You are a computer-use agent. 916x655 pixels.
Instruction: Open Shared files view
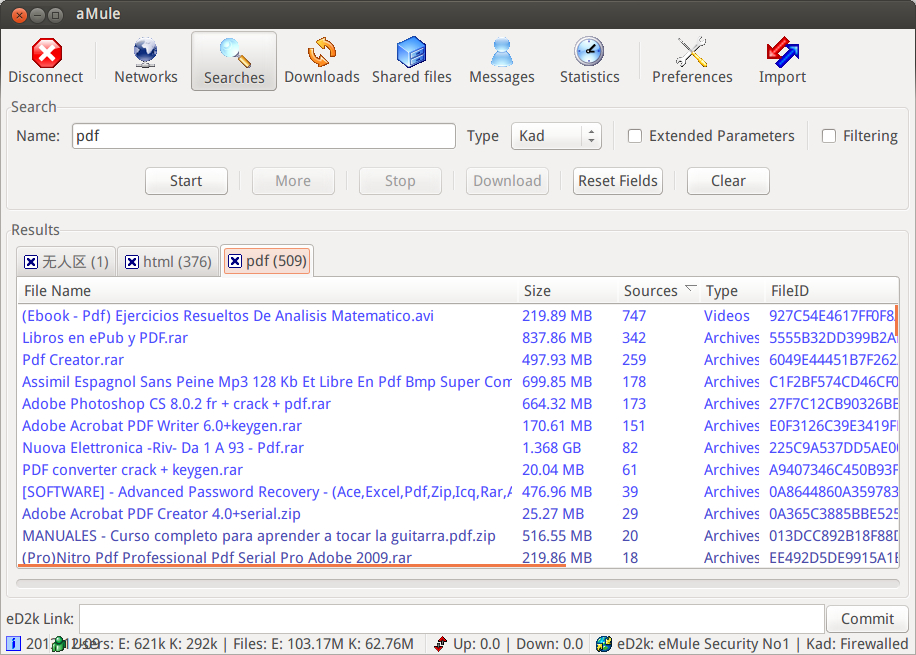tap(412, 61)
